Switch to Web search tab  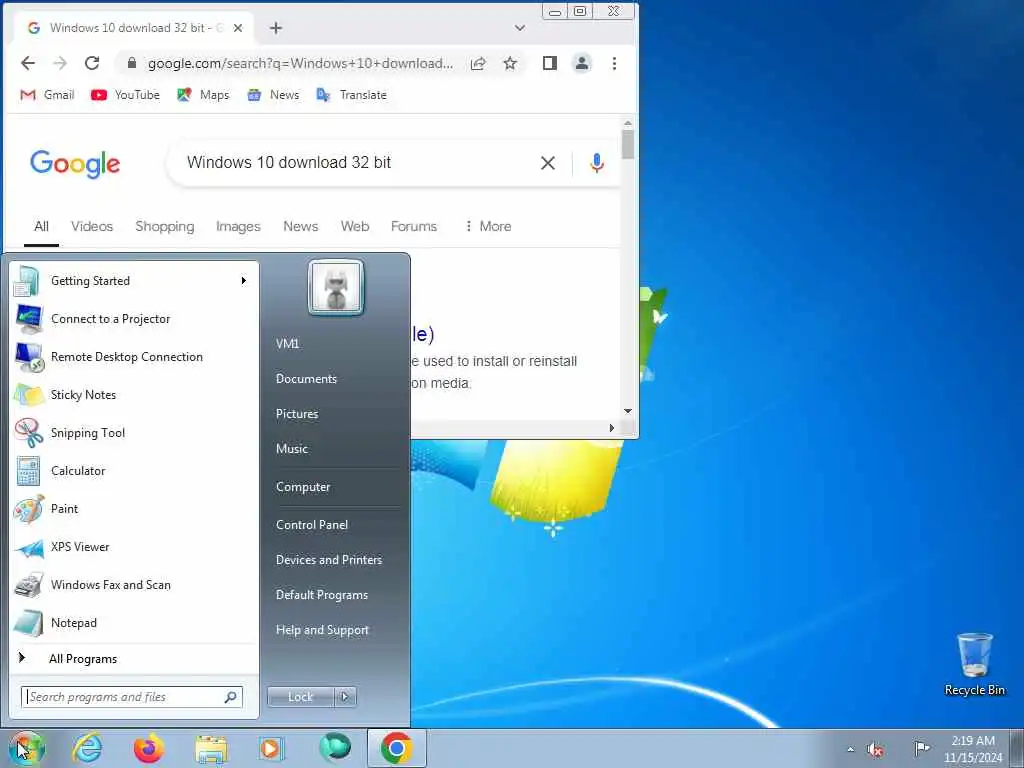355,226
